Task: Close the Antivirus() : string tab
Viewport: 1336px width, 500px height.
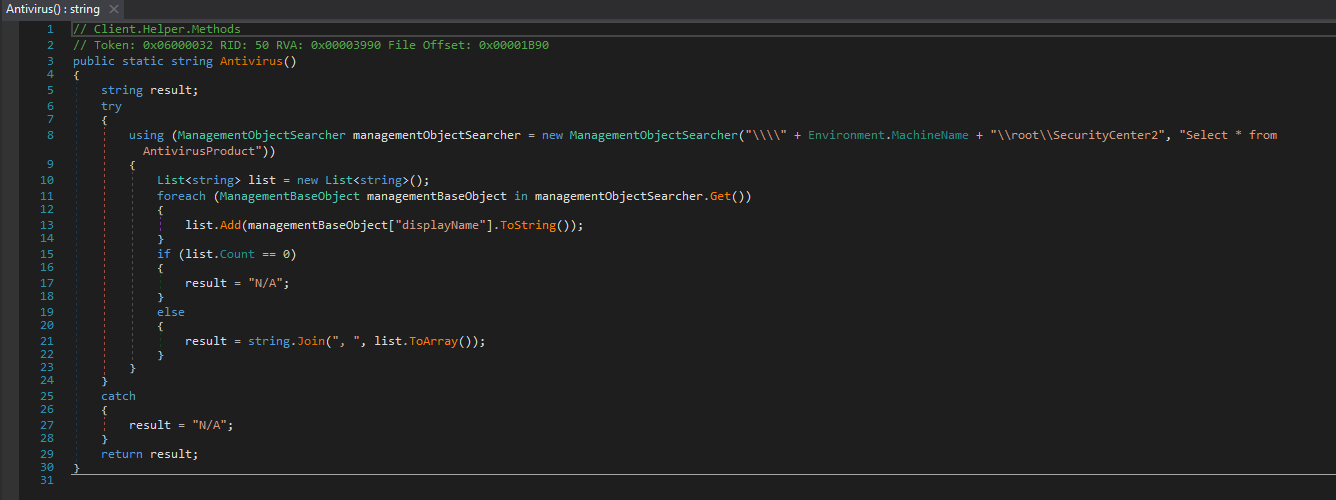Action: [x=114, y=9]
